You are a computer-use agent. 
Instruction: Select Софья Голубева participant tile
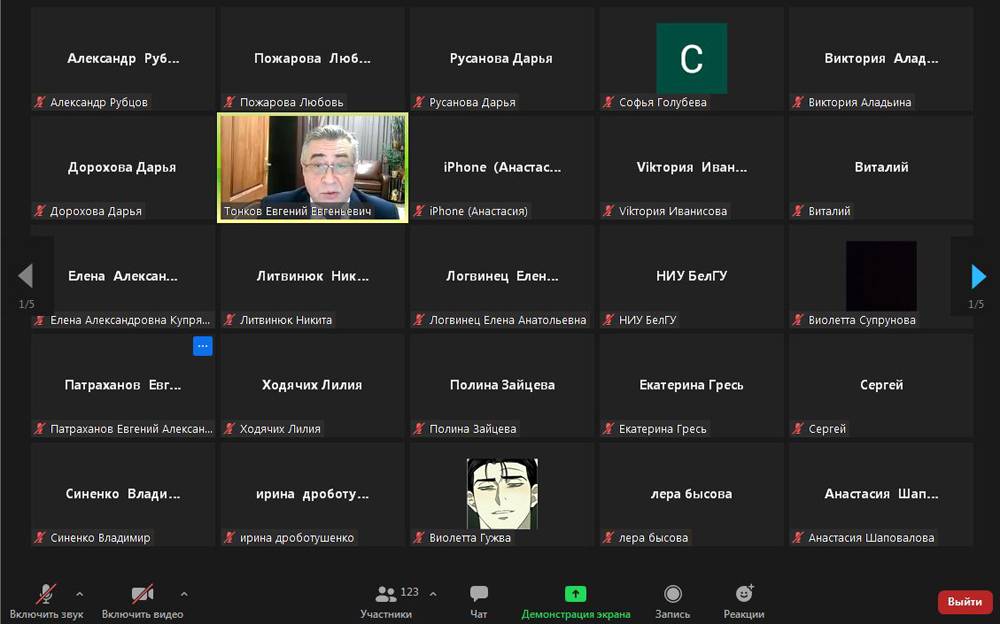point(691,59)
